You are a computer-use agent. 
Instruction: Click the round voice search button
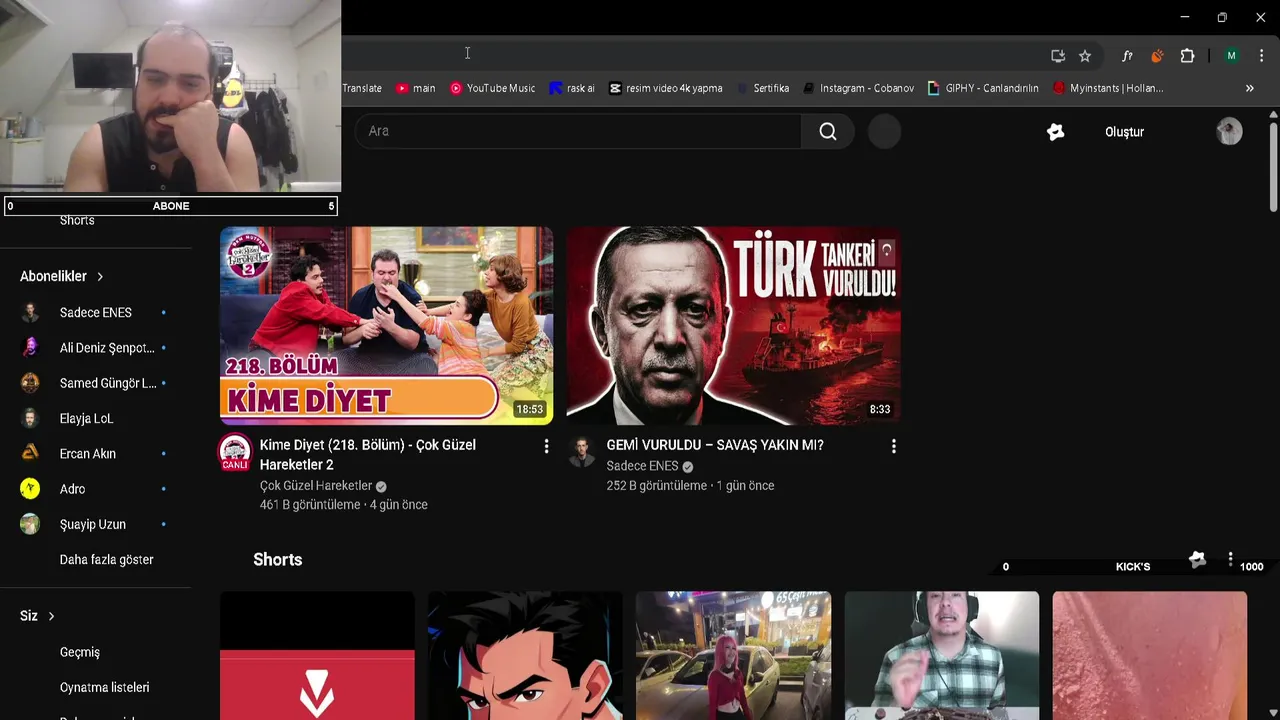884,131
